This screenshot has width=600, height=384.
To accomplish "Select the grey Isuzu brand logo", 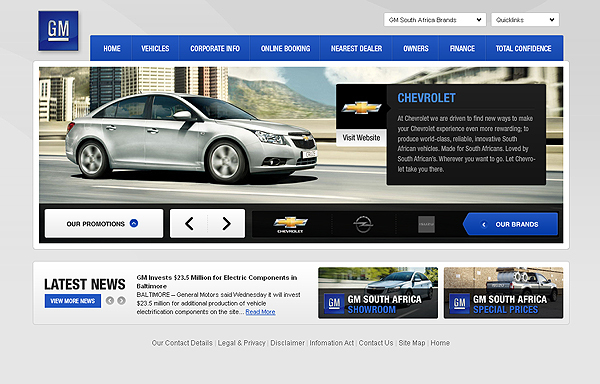I will click(426, 225).
